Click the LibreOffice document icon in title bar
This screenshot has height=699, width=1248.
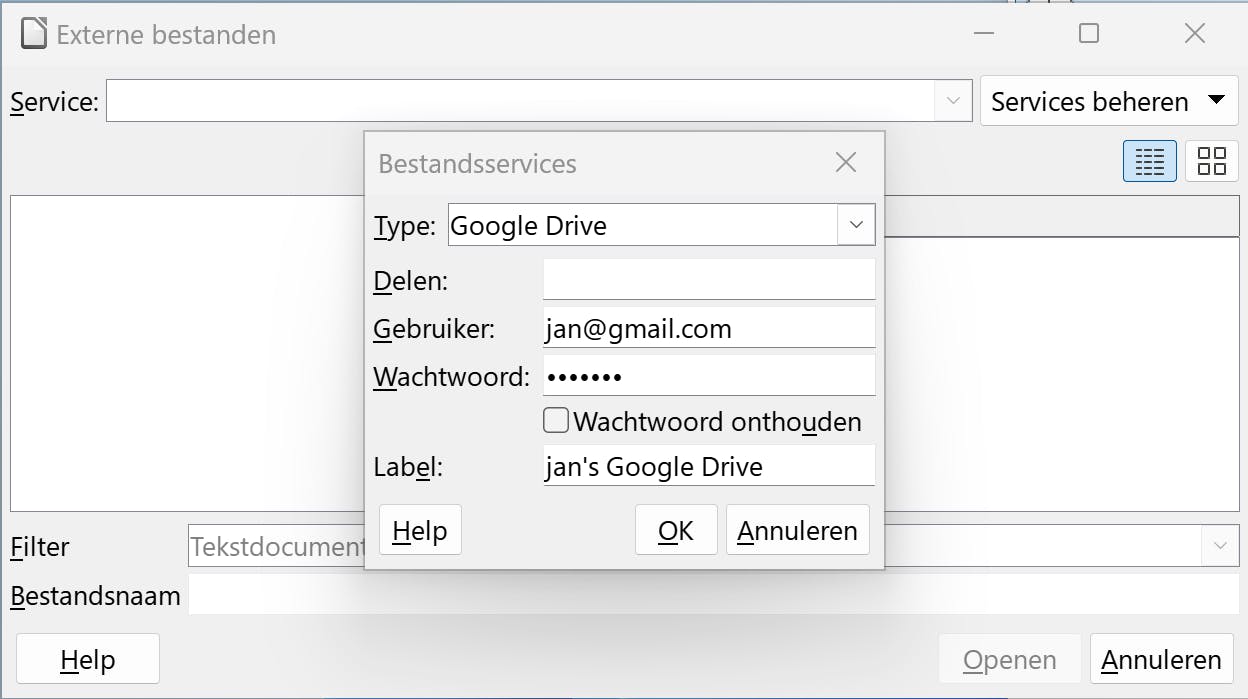(34, 34)
